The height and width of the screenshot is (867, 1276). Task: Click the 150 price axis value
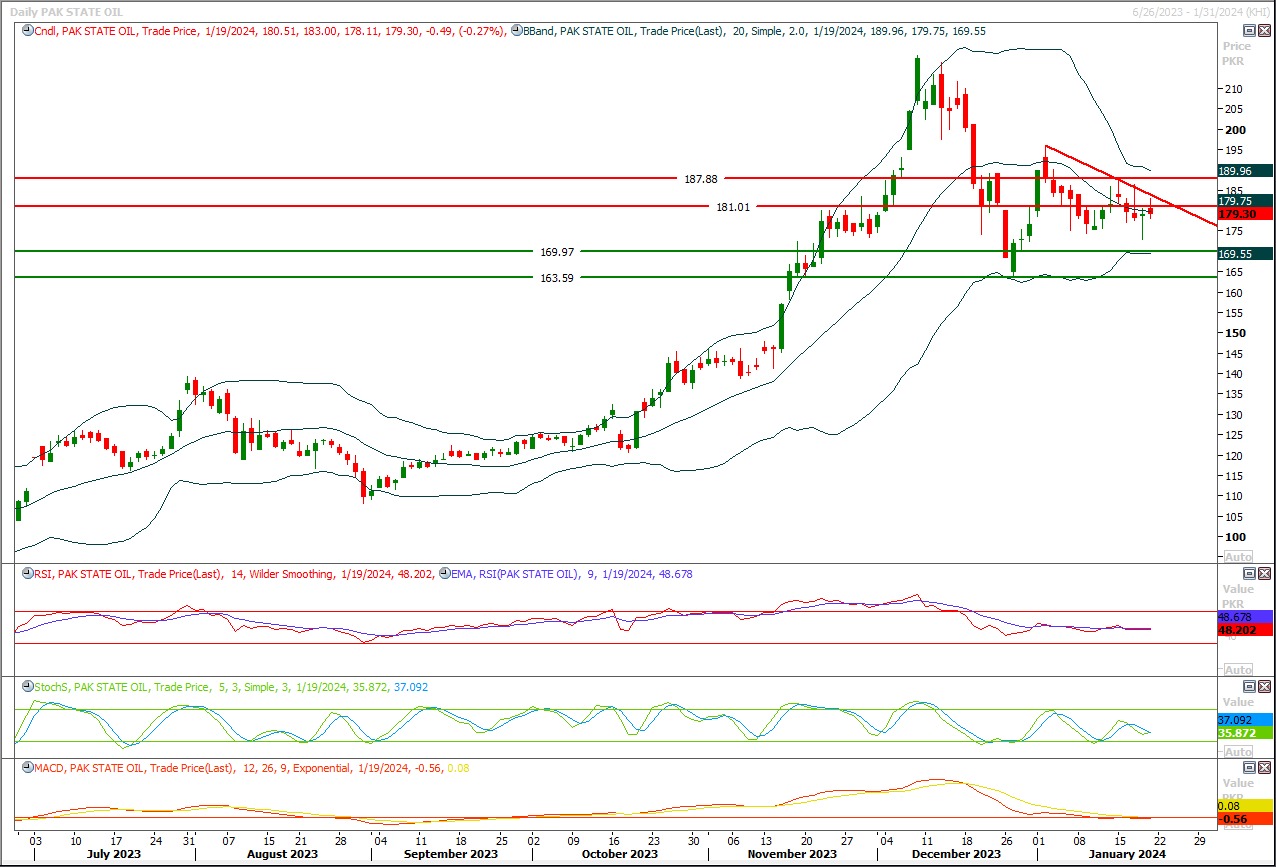click(1233, 333)
